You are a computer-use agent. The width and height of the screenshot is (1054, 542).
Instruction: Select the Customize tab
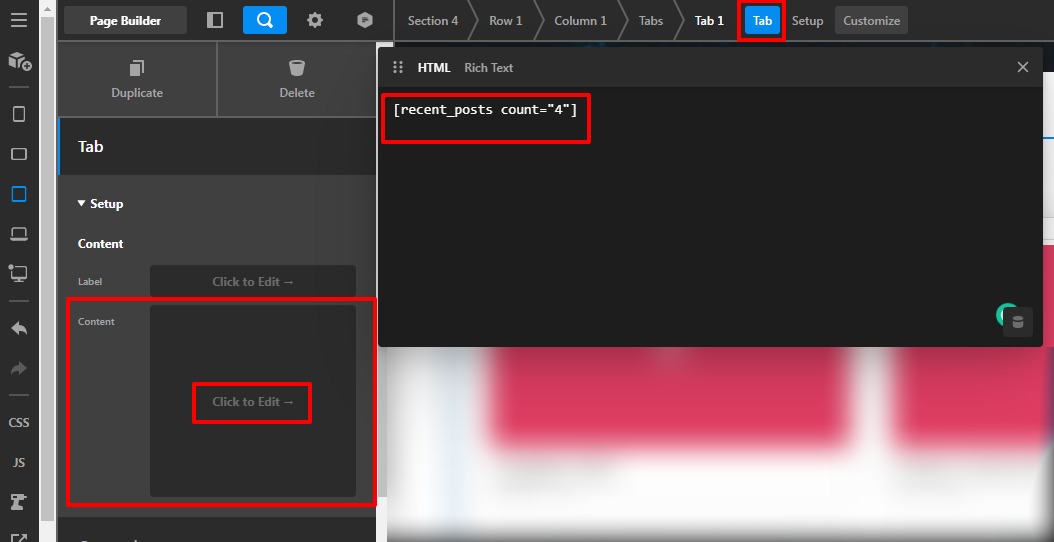(x=871, y=21)
